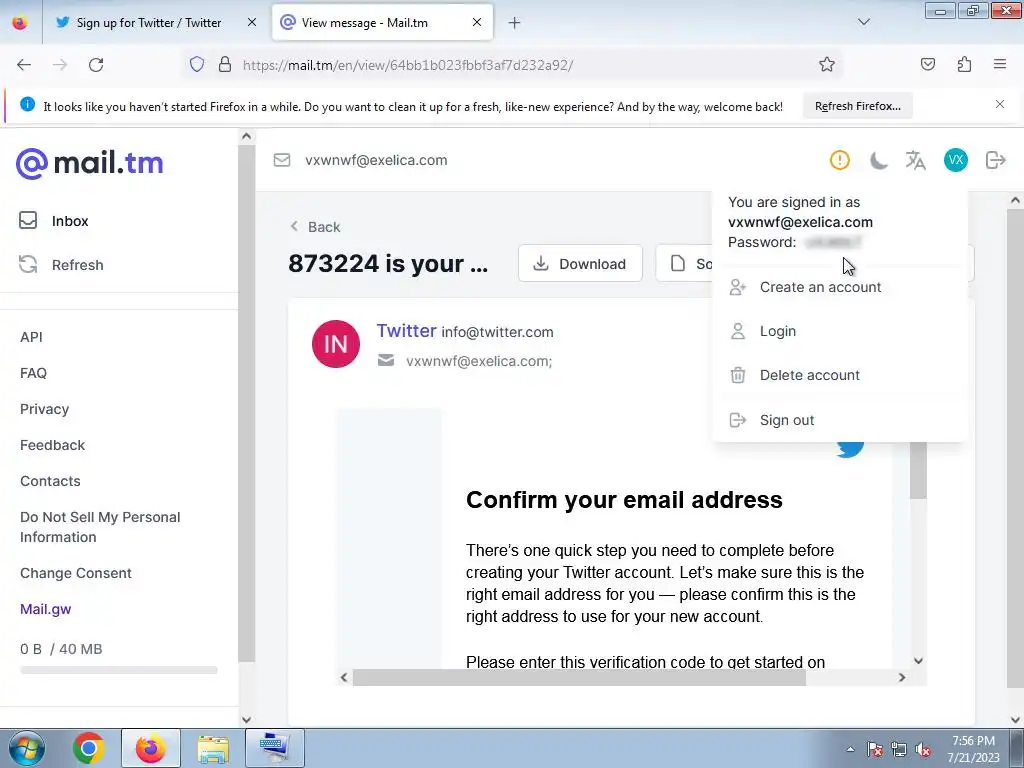Reload the current page
1024x768 pixels.
point(96,65)
